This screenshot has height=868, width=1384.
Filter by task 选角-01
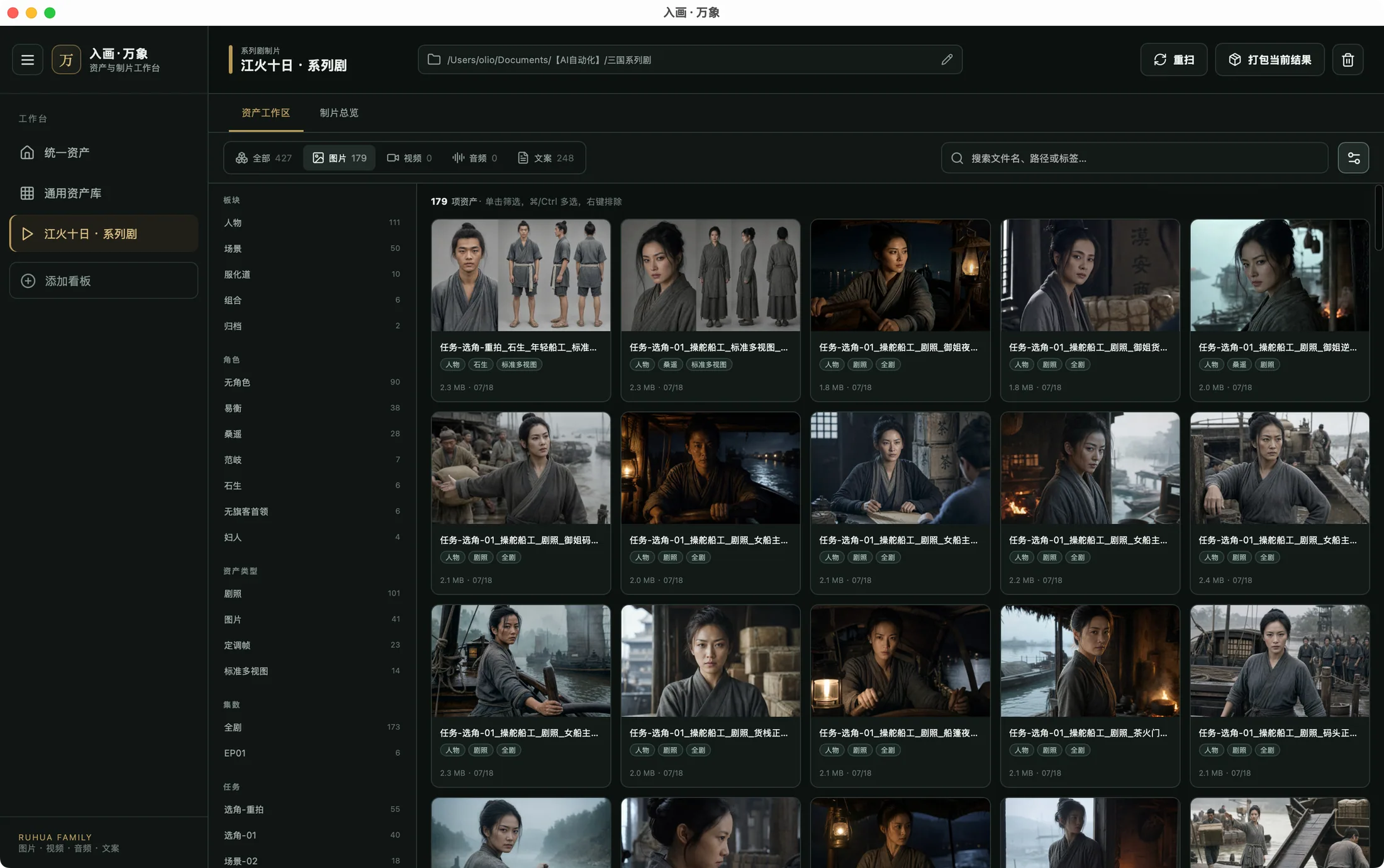(312, 835)
